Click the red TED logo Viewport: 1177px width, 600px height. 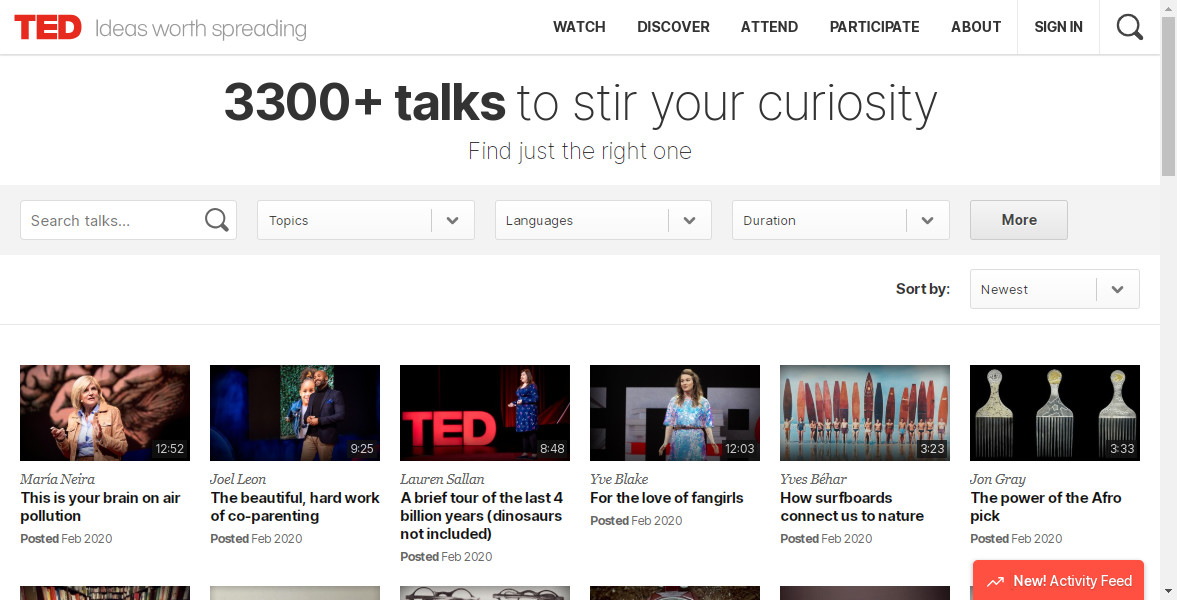coord(48,28)
